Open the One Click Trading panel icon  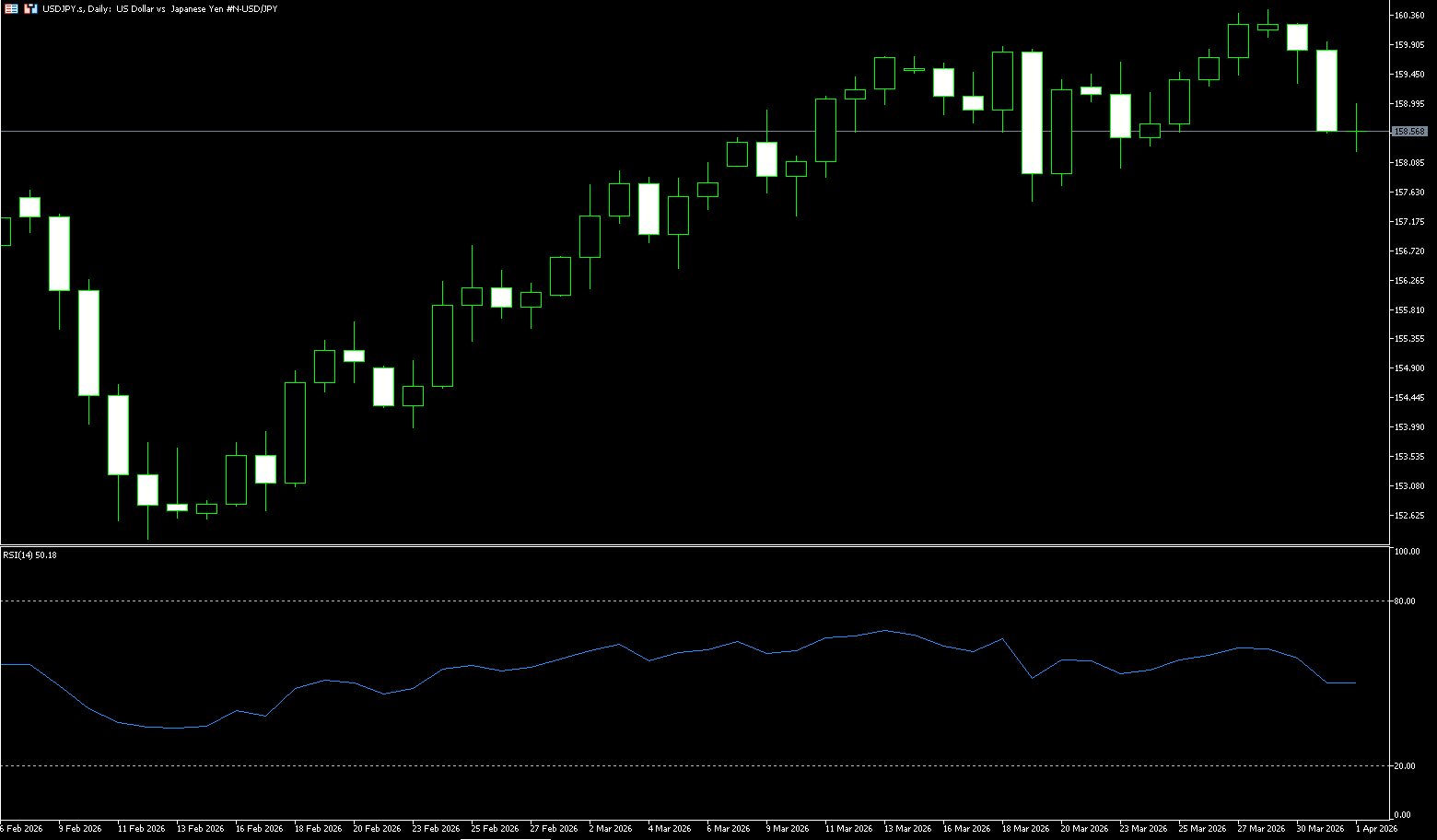click(12, 8)
